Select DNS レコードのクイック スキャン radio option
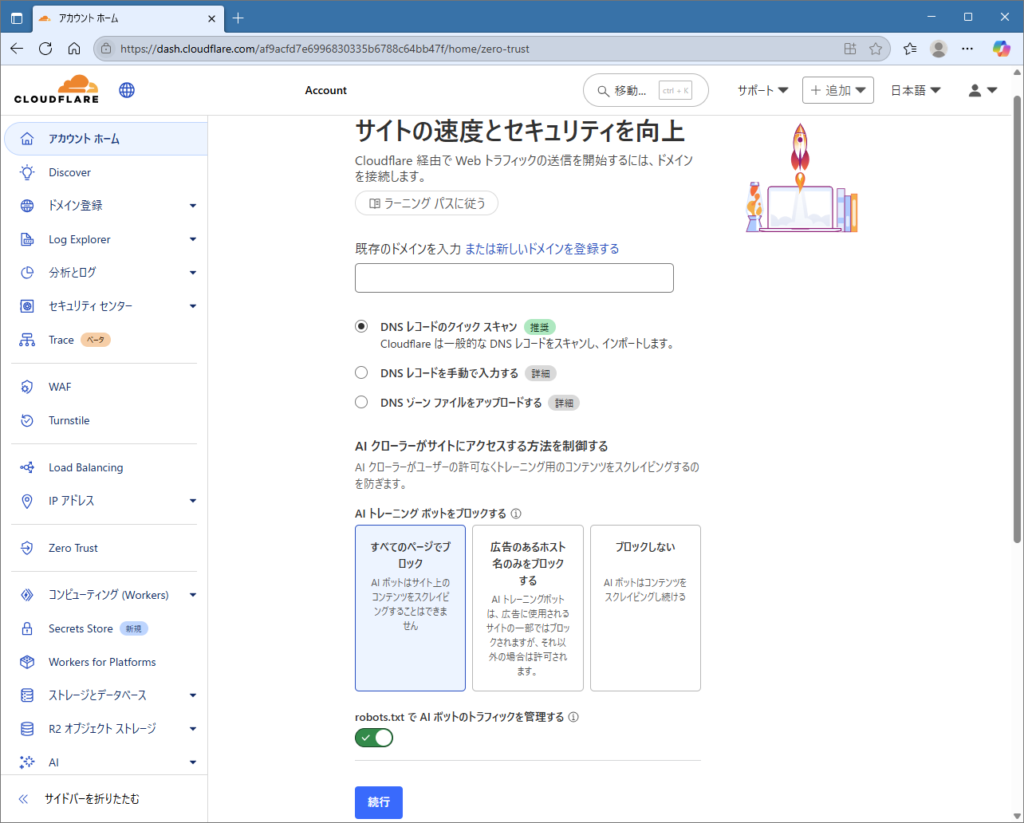 (x=361, y=326)
